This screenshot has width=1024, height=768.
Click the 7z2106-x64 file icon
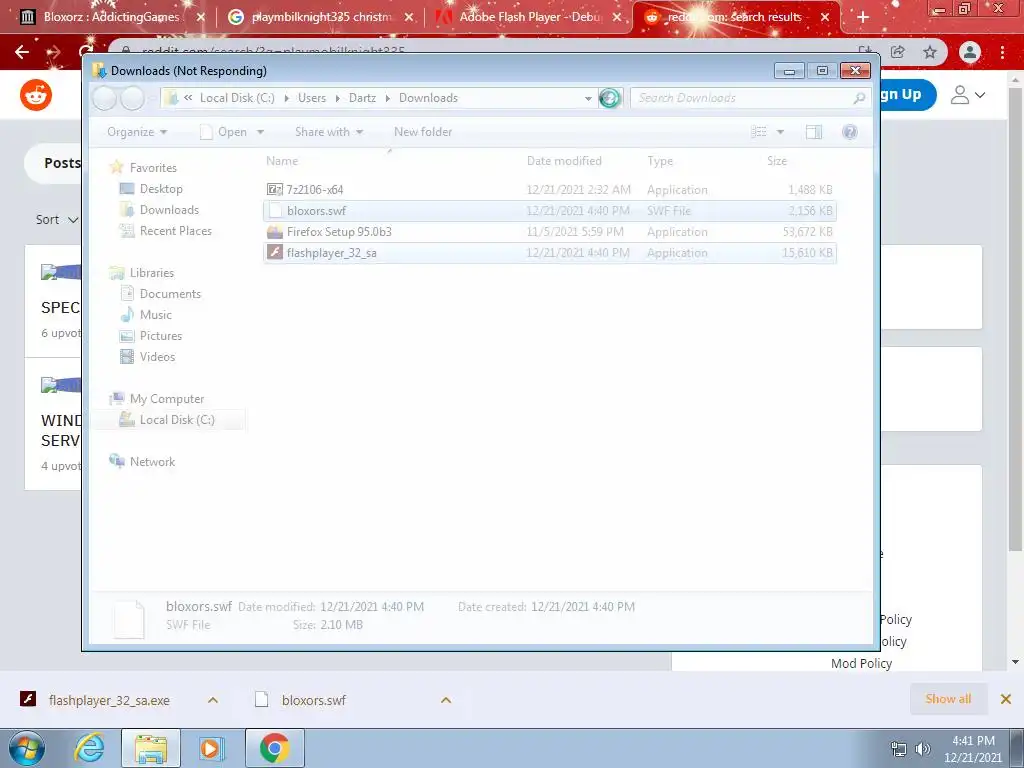pos(275,189)
